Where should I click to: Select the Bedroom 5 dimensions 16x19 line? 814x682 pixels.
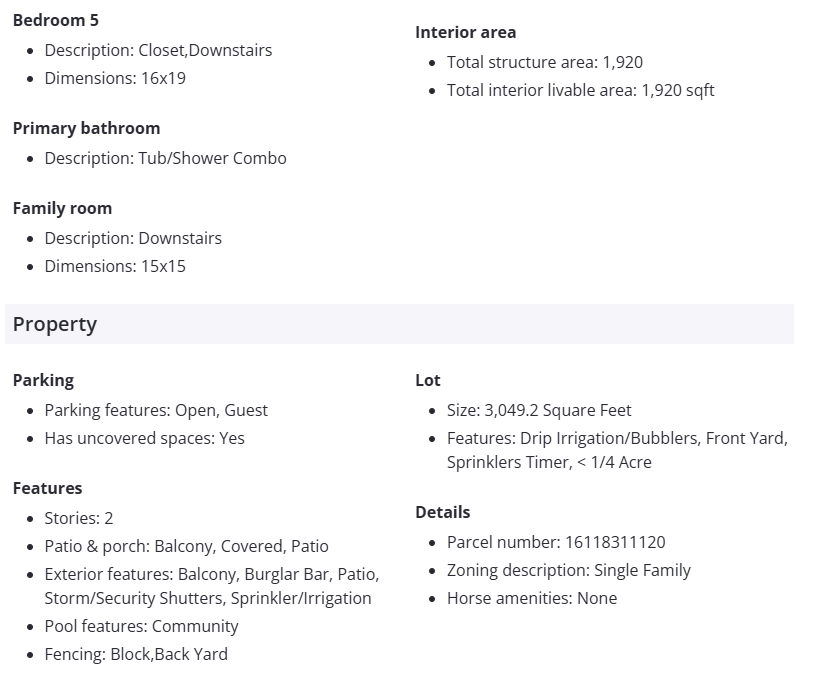115,78
